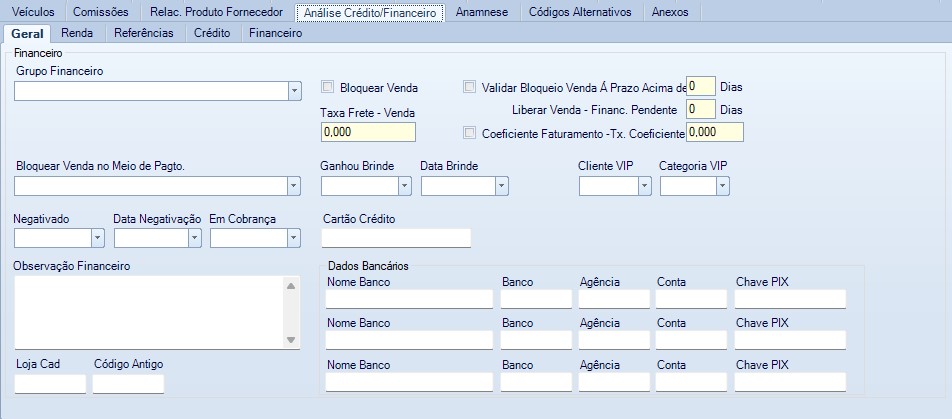Viewport: 952px width, 419px height.
Task: Expand the Grupo Financeiro dropdown
Action: [x=294, y=92]
